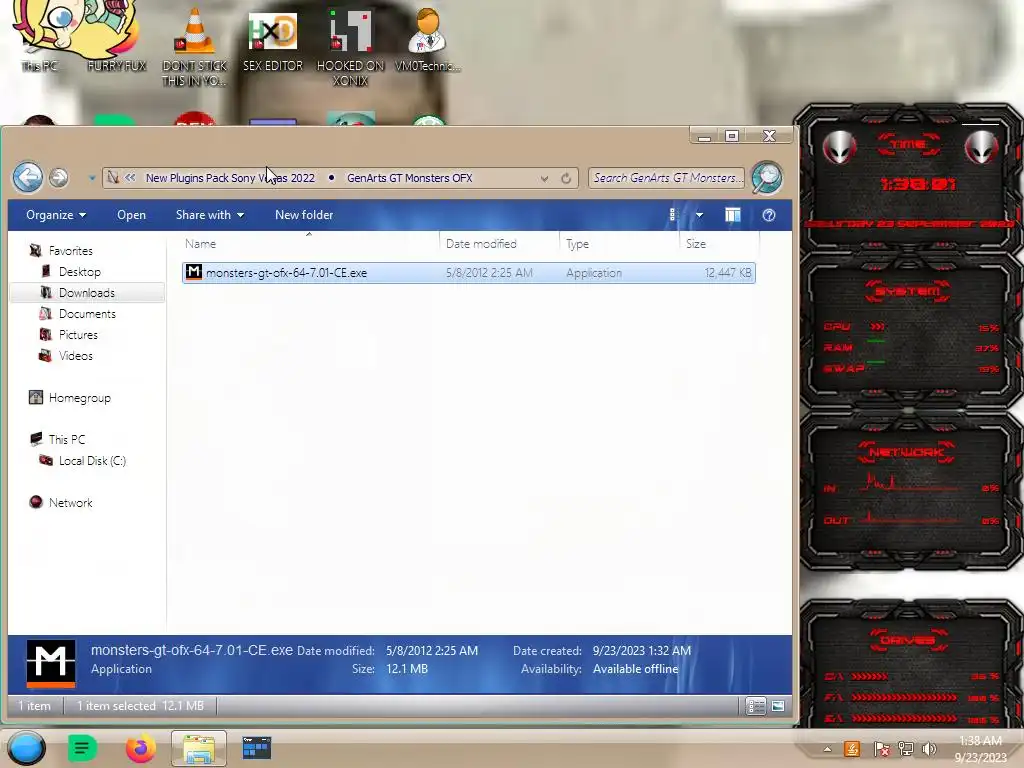Image resolution: width=1024 pixels, height=768 pixels.
Task: Click the orange tray icon
Action: (x=852, y=749)
